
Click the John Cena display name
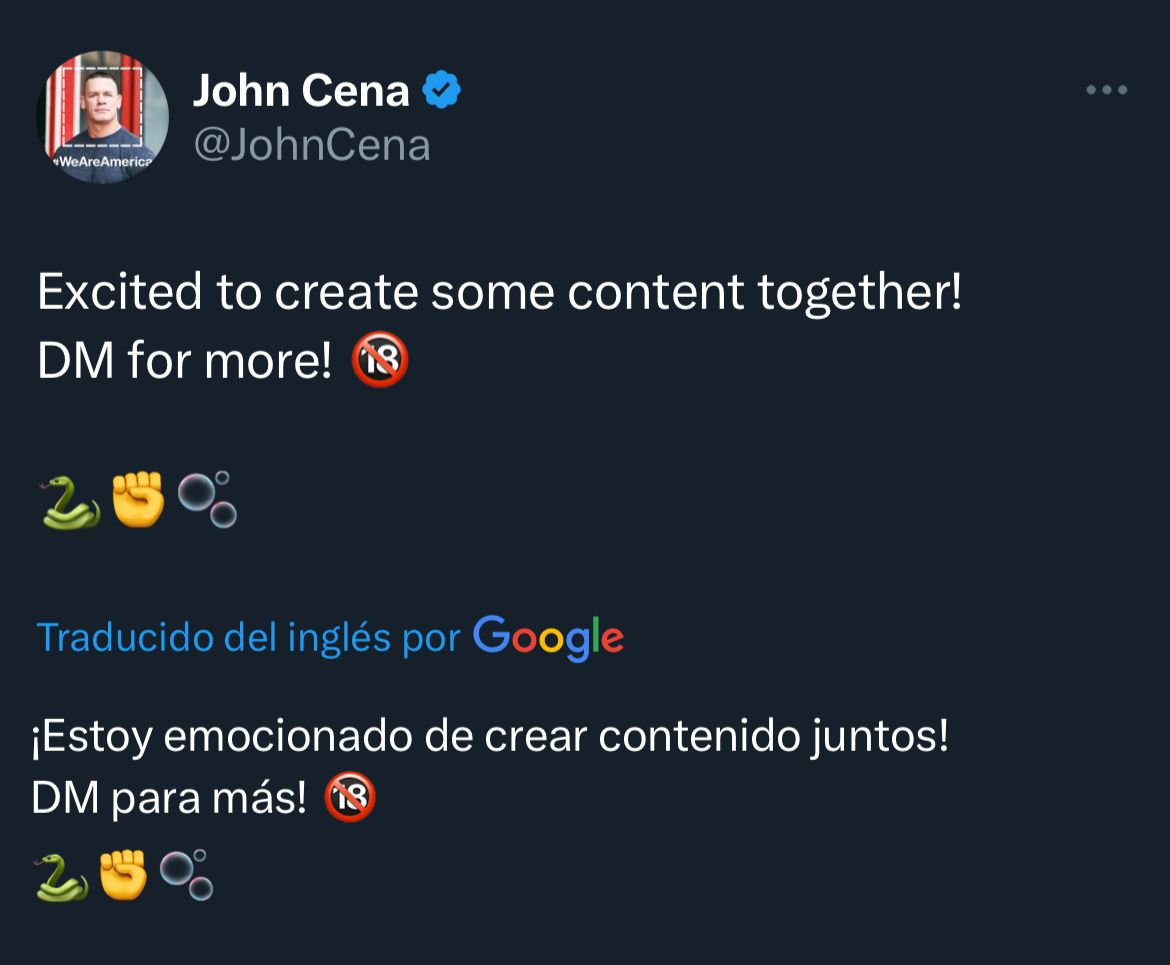point(300,89)
